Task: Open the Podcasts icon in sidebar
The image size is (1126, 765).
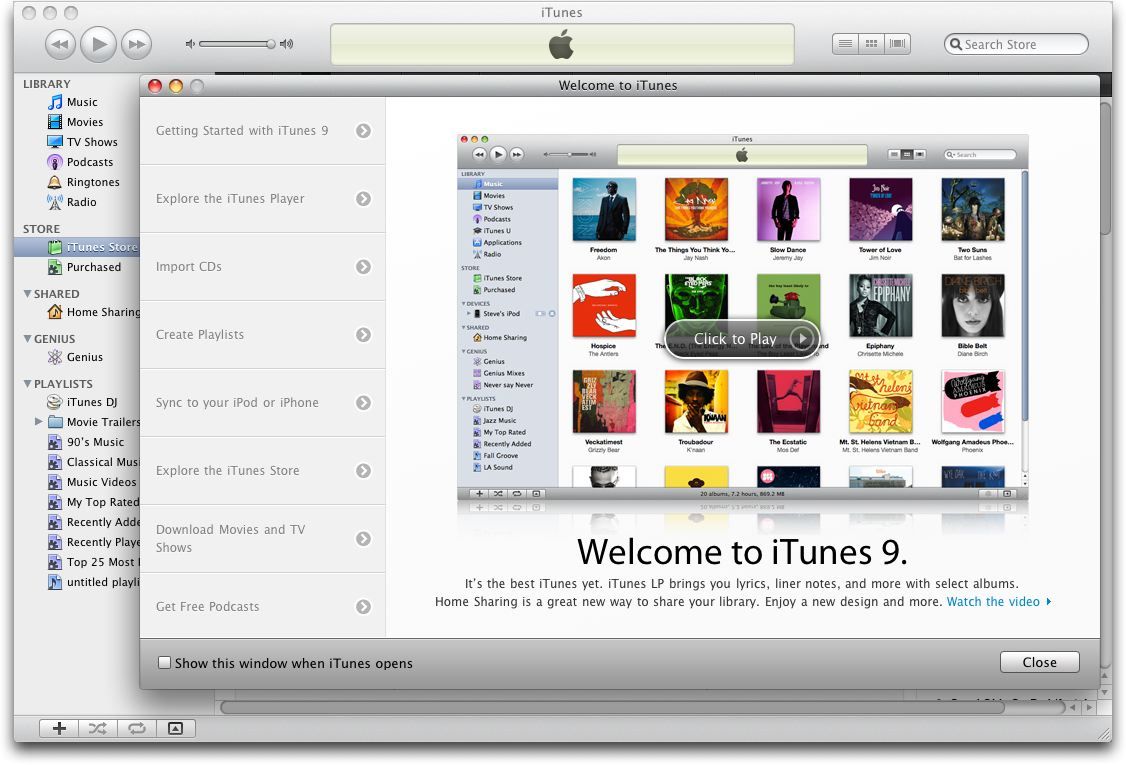Action: [55, 162]
